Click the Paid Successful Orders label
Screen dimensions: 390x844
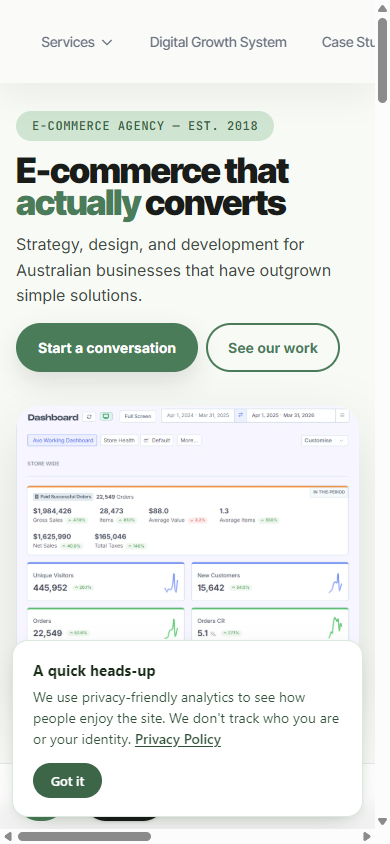pyautogui.click(x=63, y=497)
